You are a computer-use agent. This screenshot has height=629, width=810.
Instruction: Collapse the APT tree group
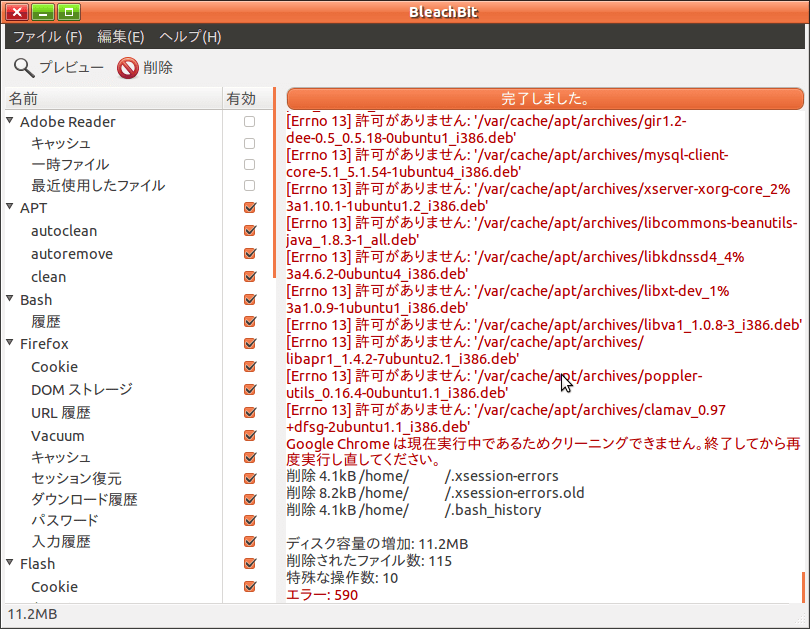pyautogui.click(x=10, y=208)
